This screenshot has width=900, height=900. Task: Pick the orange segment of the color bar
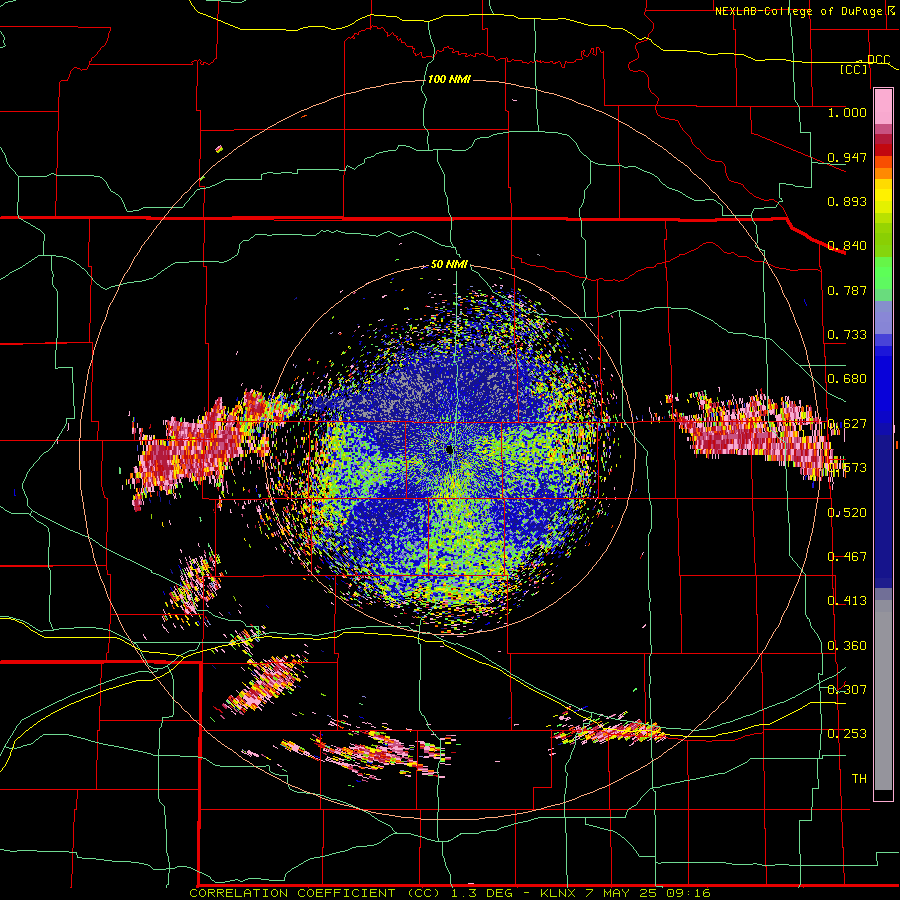(883, 173)
